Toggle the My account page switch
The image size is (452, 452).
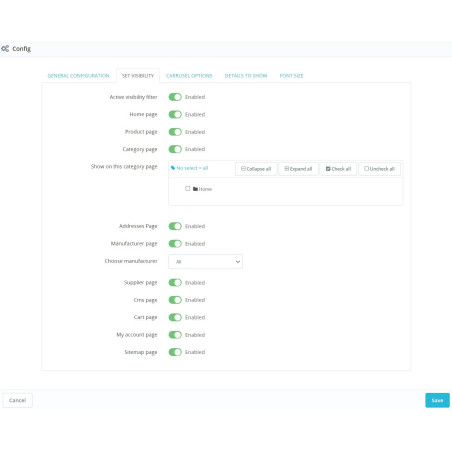click(175, 335)
